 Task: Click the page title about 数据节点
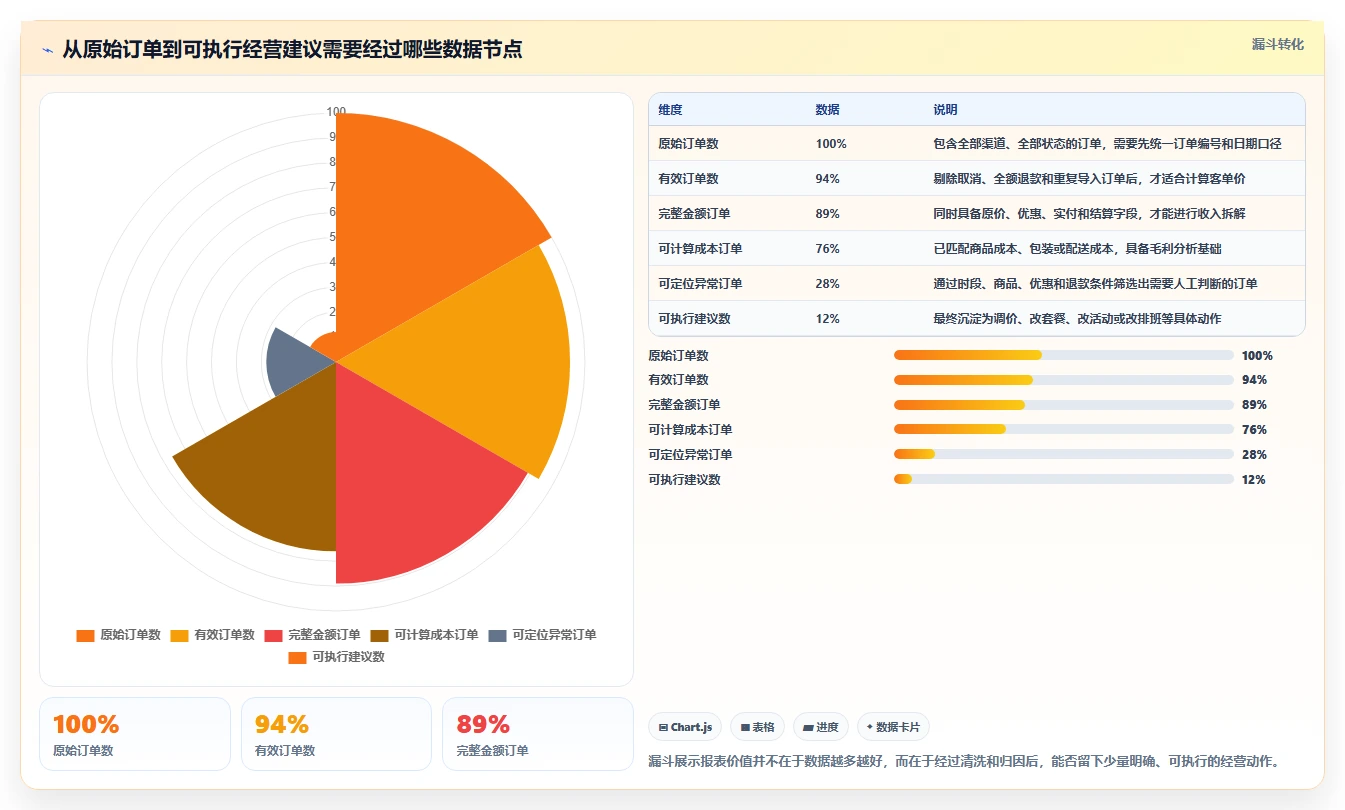click(292, 50)
